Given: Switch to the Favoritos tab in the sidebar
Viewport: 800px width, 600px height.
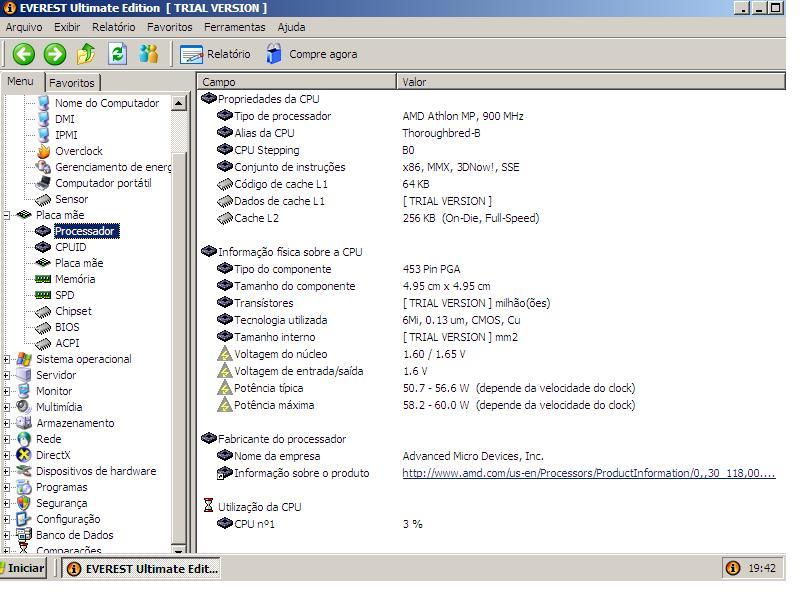Looking at the screenshot, I should [x=72, y=83].
